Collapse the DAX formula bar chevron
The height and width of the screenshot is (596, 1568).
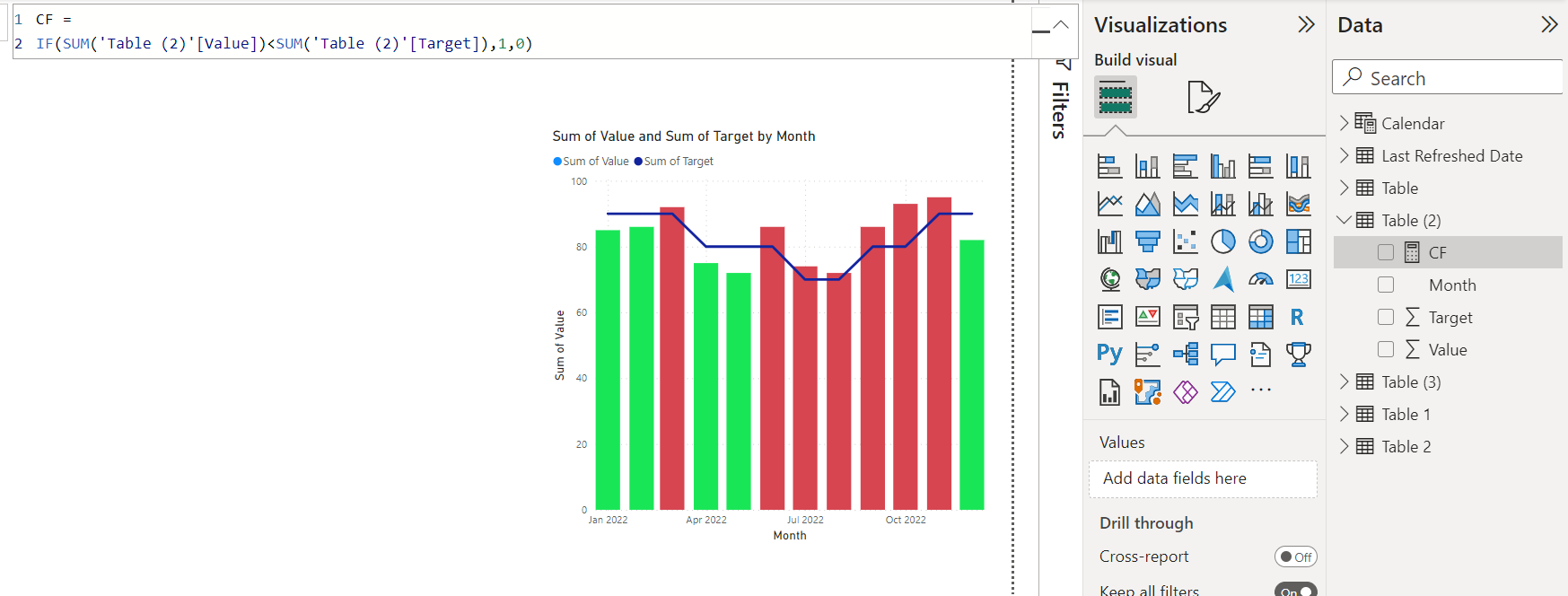coord(1061,24)
